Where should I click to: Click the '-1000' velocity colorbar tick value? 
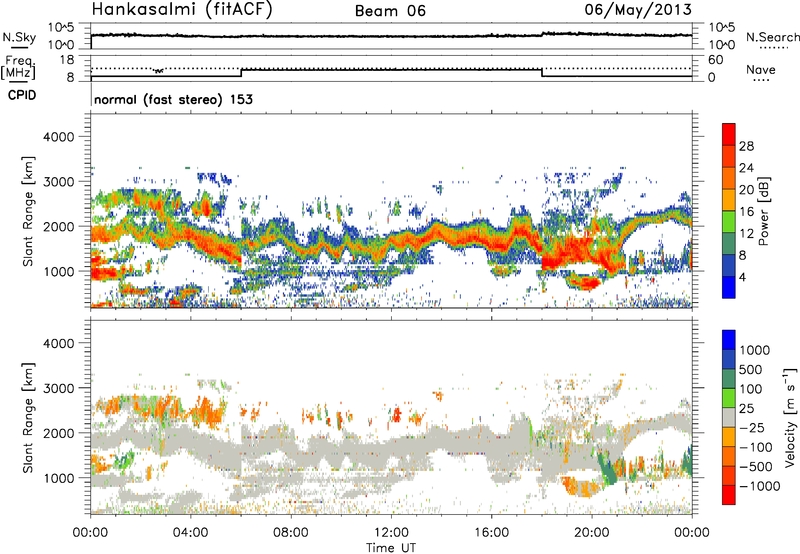759,486
